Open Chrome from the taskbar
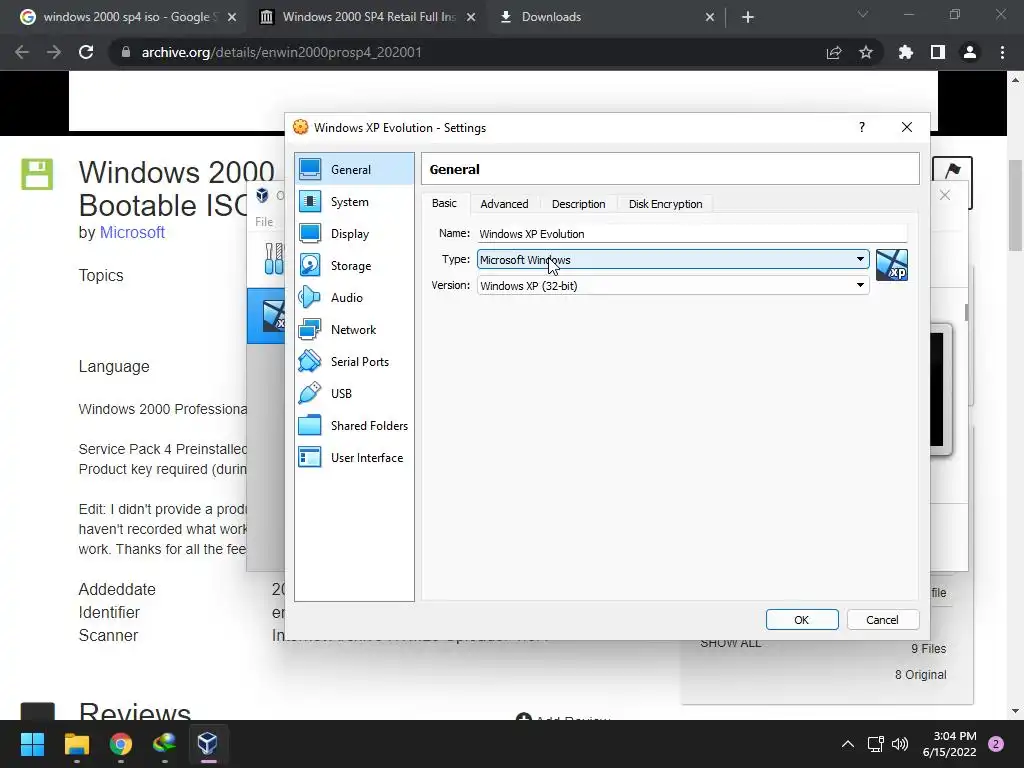 tap(121, 743)
